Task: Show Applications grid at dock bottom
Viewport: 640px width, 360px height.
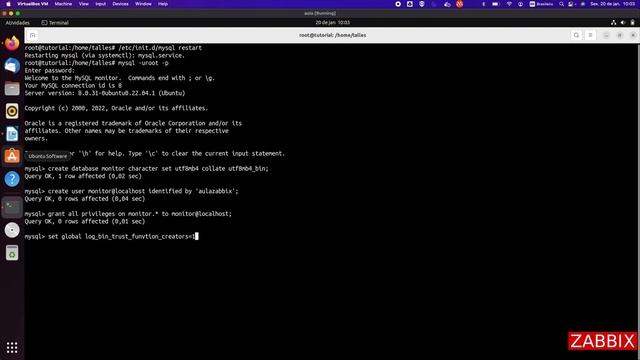Action: (12, 347)
